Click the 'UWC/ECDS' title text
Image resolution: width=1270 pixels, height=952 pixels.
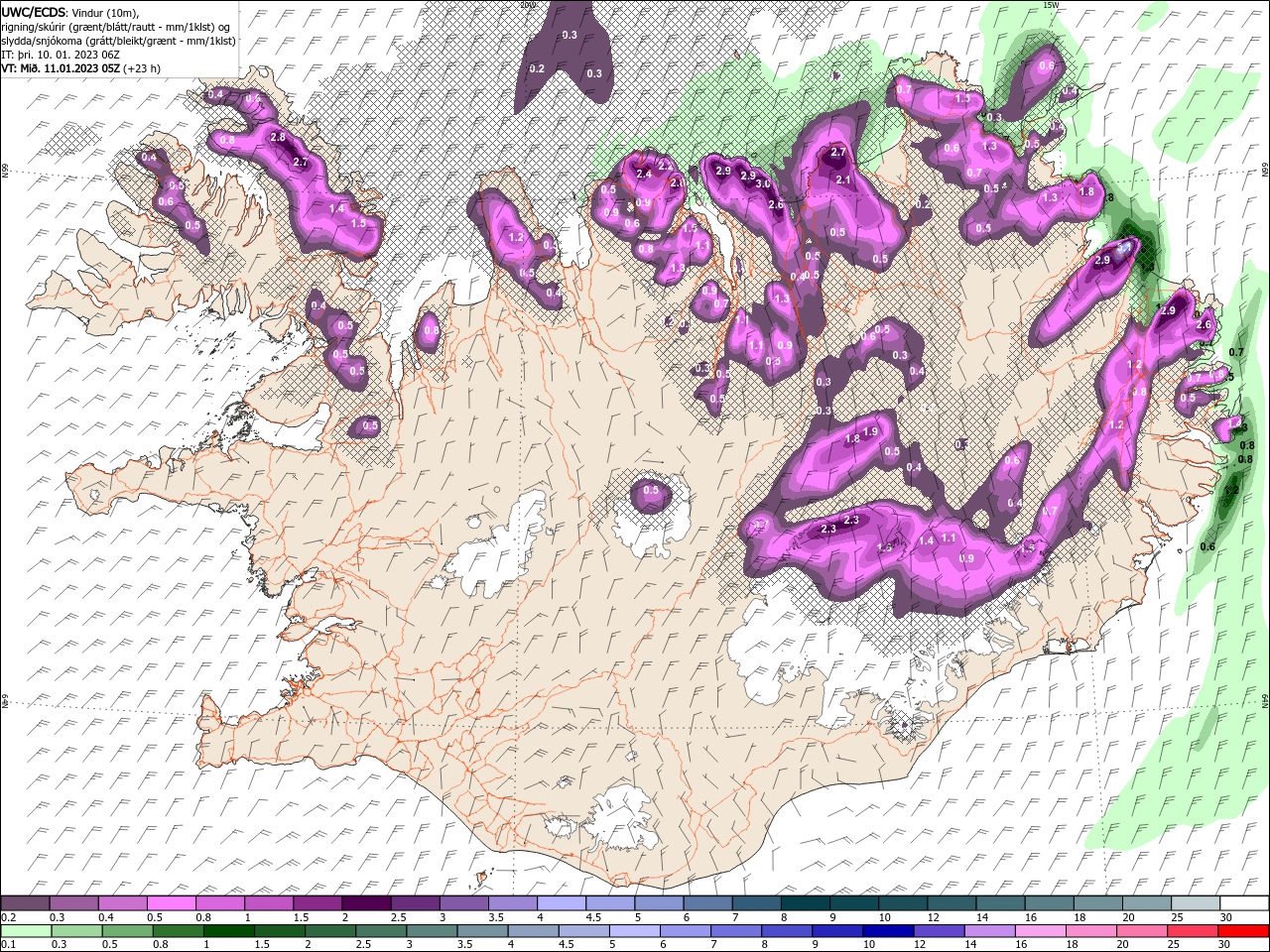[x=33, y=12]
